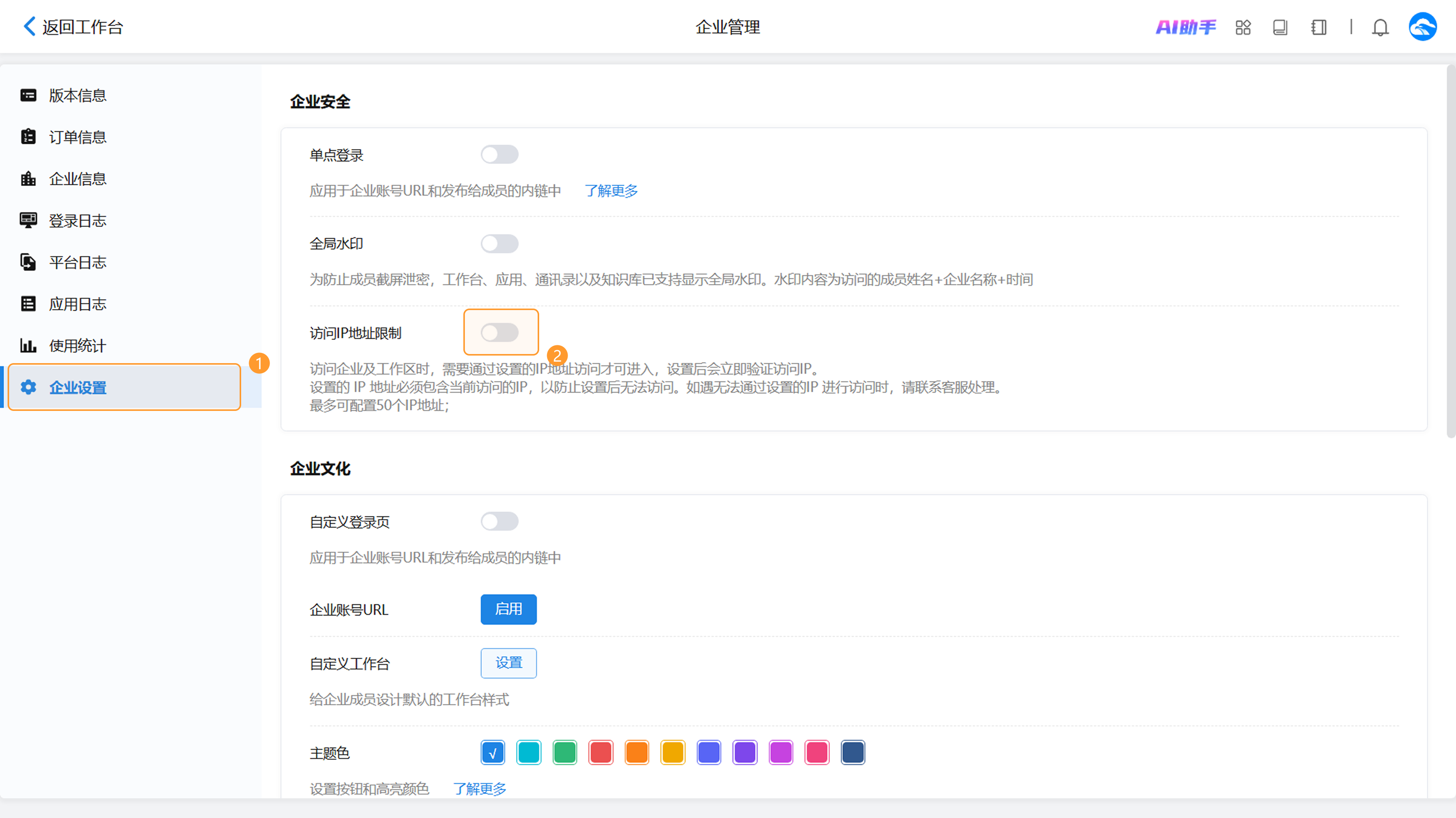The height and width of the screenshot is (818, 1456).
Task: Select the green theme color swatch
Action: (565, 752)
